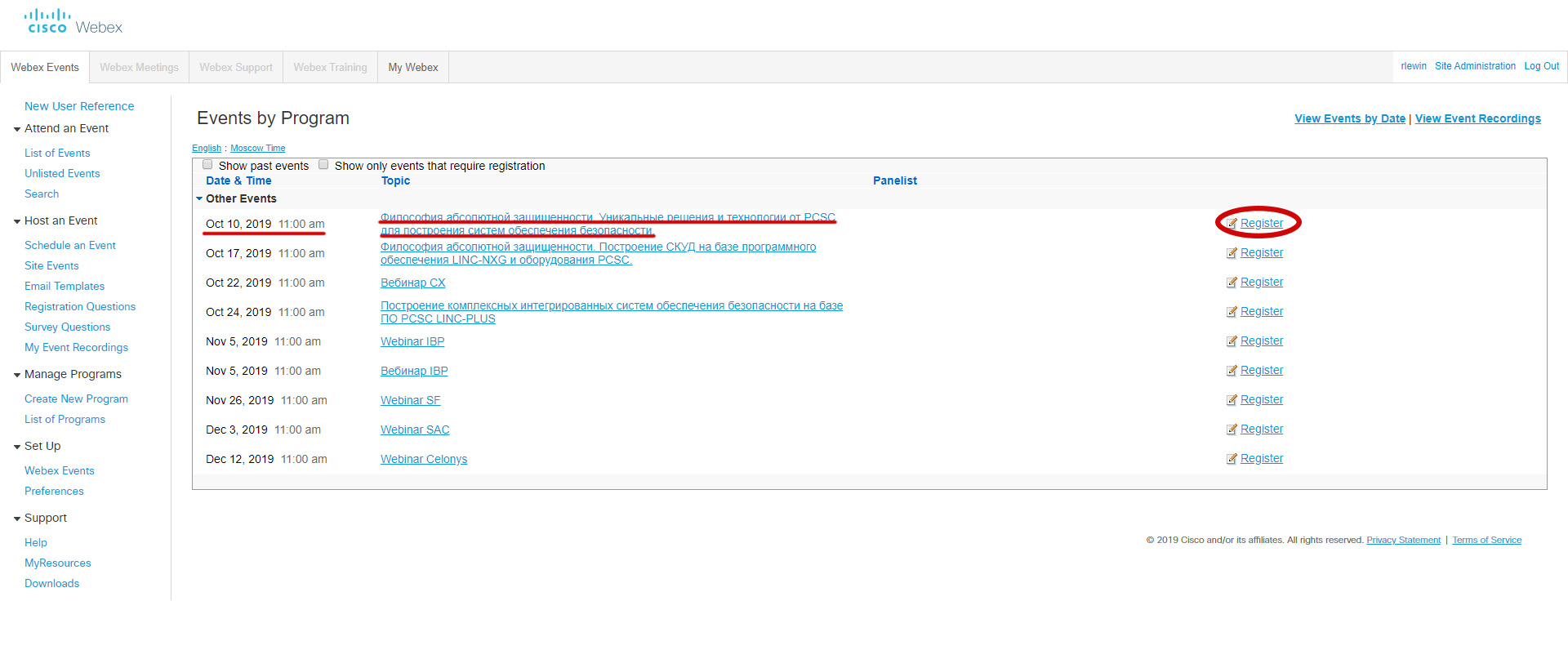Open List of Events in sidebar
The height and width of the screenshot is (650, 1568).
(x=57, y=153)
